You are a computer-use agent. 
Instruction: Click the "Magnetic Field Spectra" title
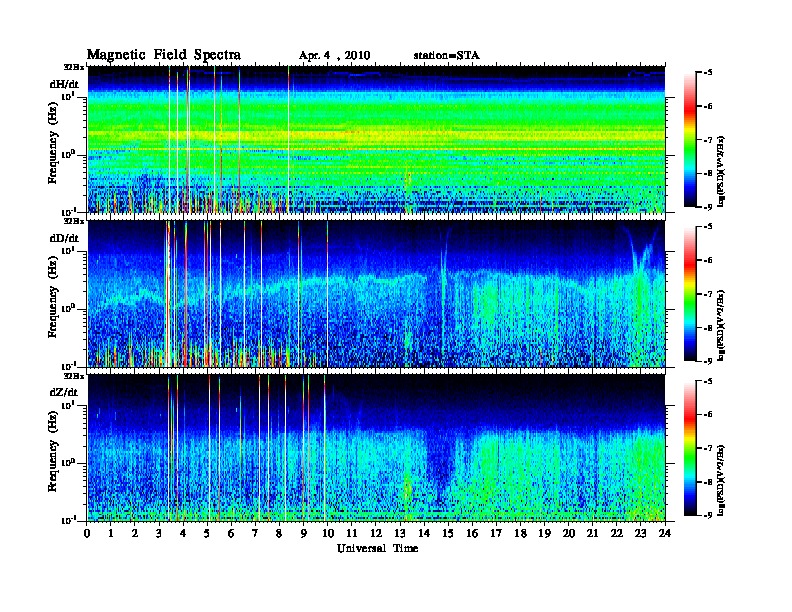point(164,55)
